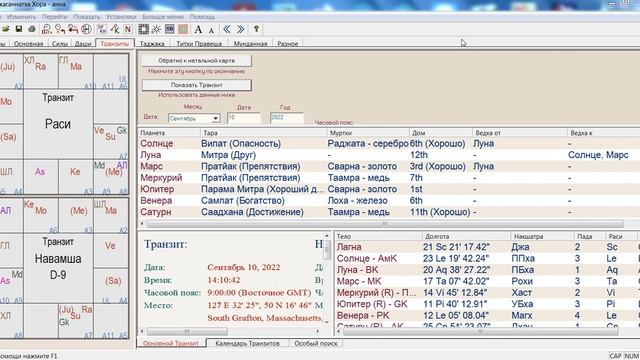
Task: Open the Изменить menu
Action: click(x=21, y=17)
